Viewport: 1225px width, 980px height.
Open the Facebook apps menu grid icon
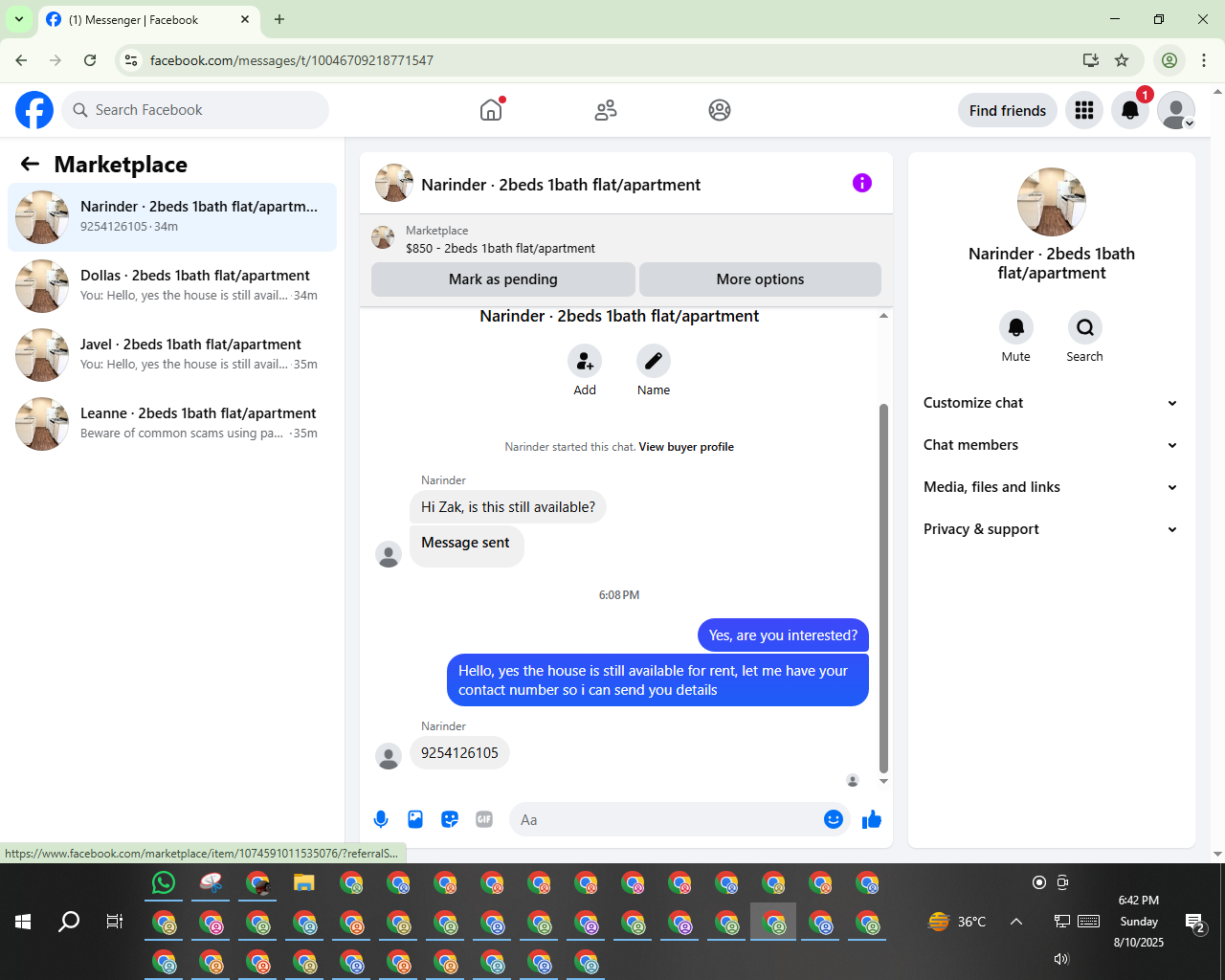[1084, 110]
